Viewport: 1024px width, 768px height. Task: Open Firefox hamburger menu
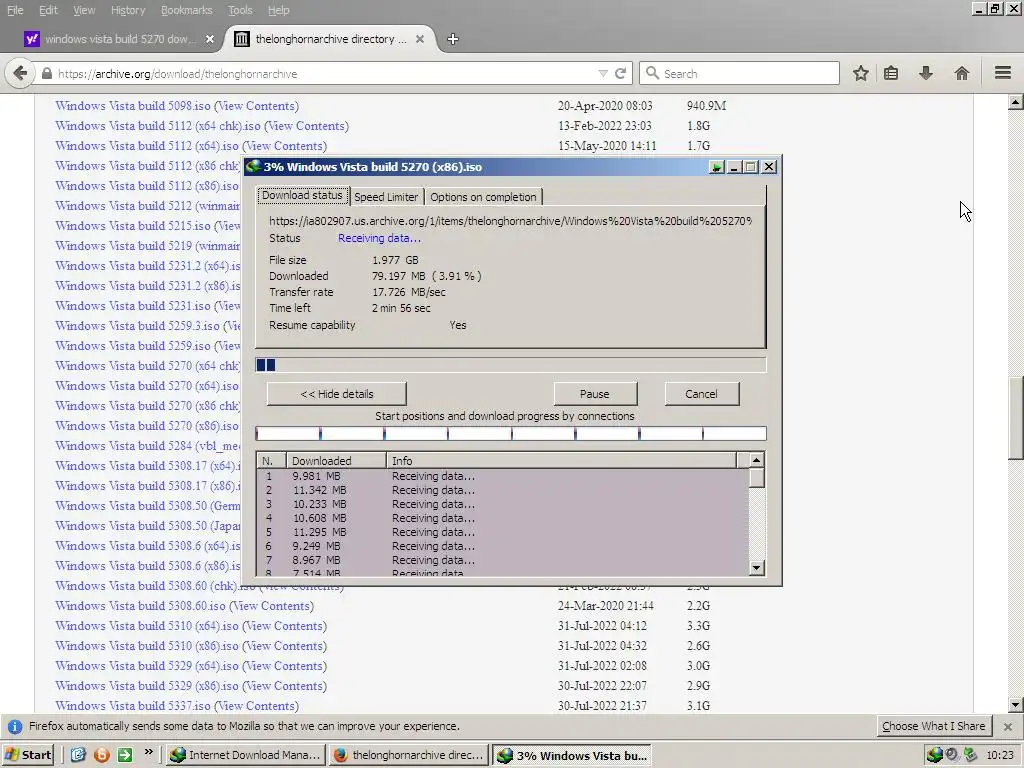(1003, 72)
